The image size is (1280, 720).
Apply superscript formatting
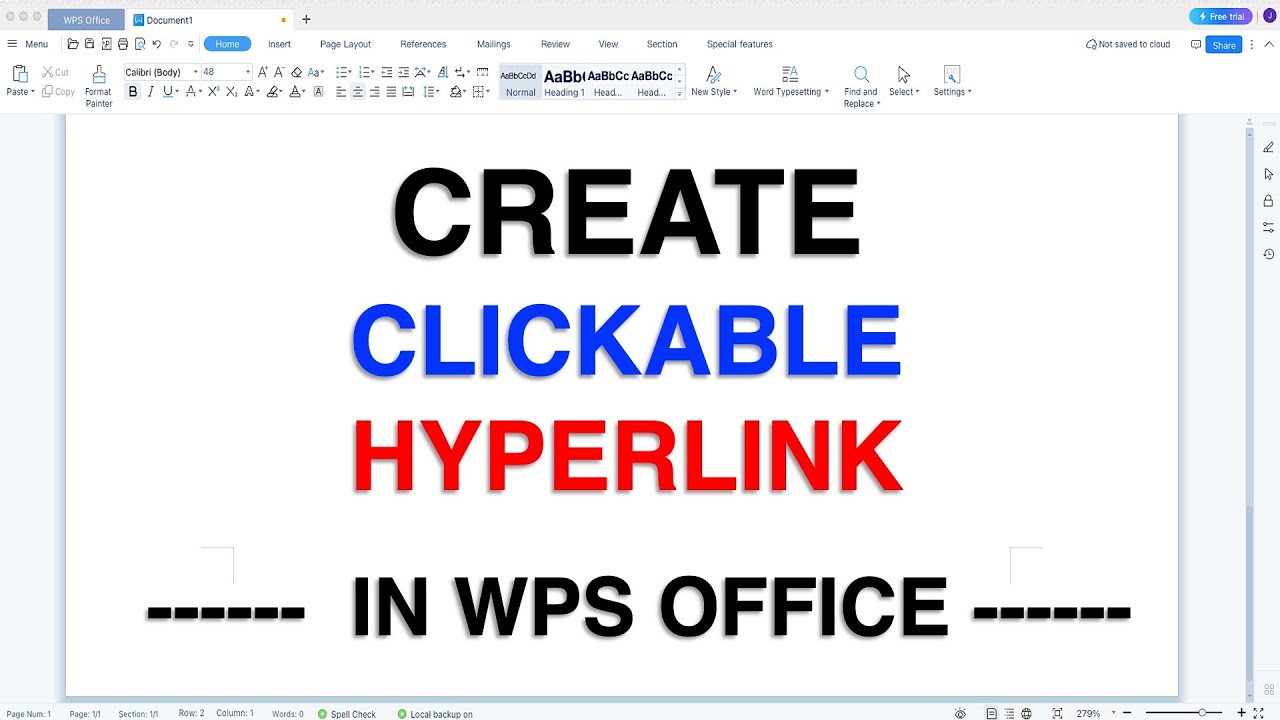tap(213, 91)
